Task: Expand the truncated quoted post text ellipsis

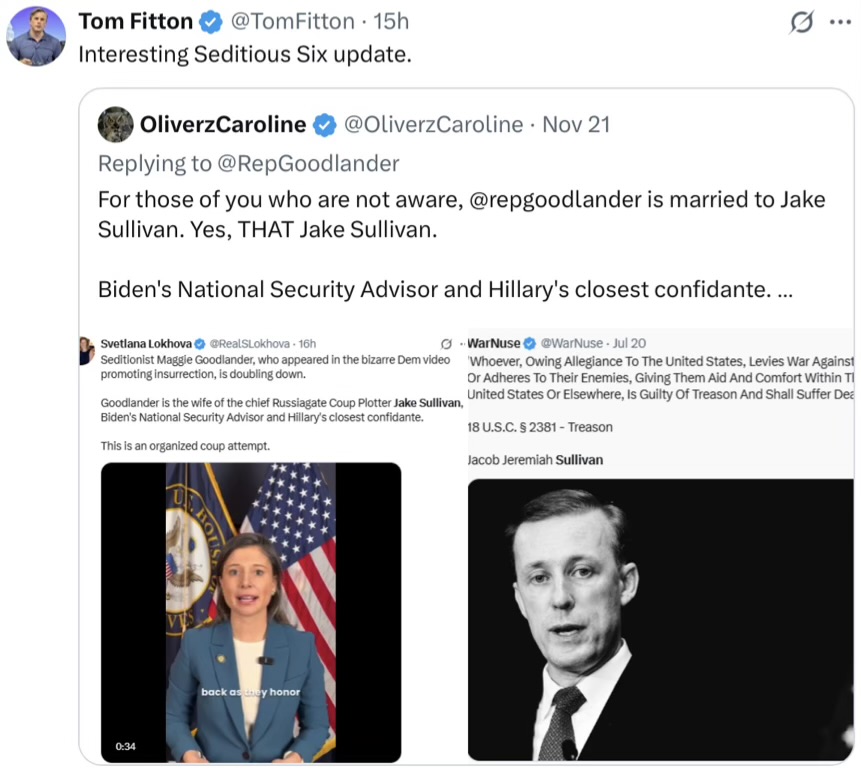Action: pos(785,290)
